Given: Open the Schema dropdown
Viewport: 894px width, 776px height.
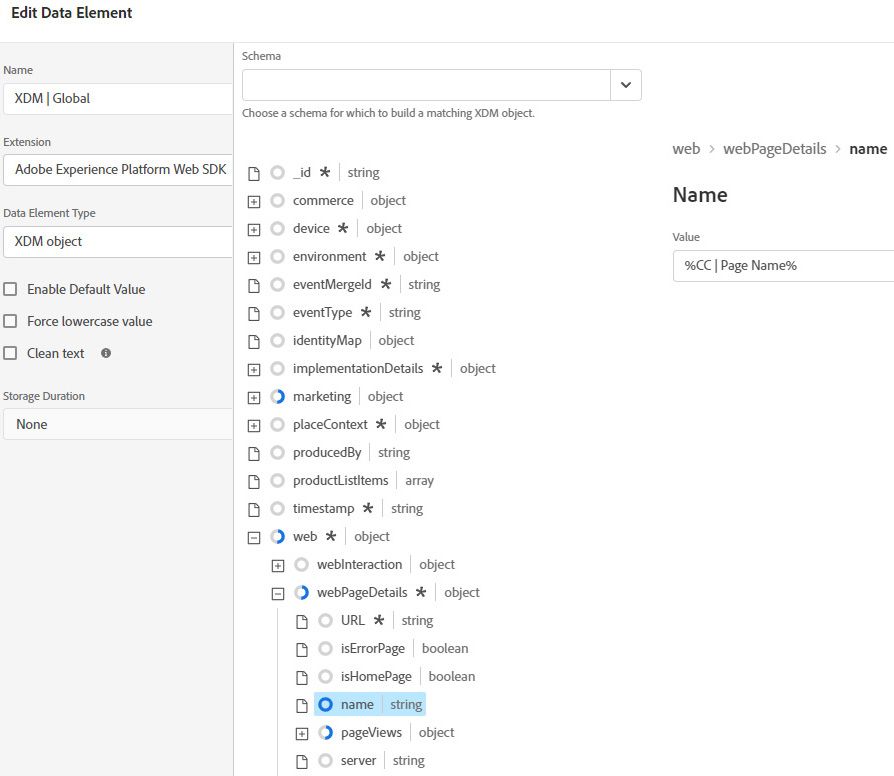Looking at the screenshot, I should click(626, 85).
